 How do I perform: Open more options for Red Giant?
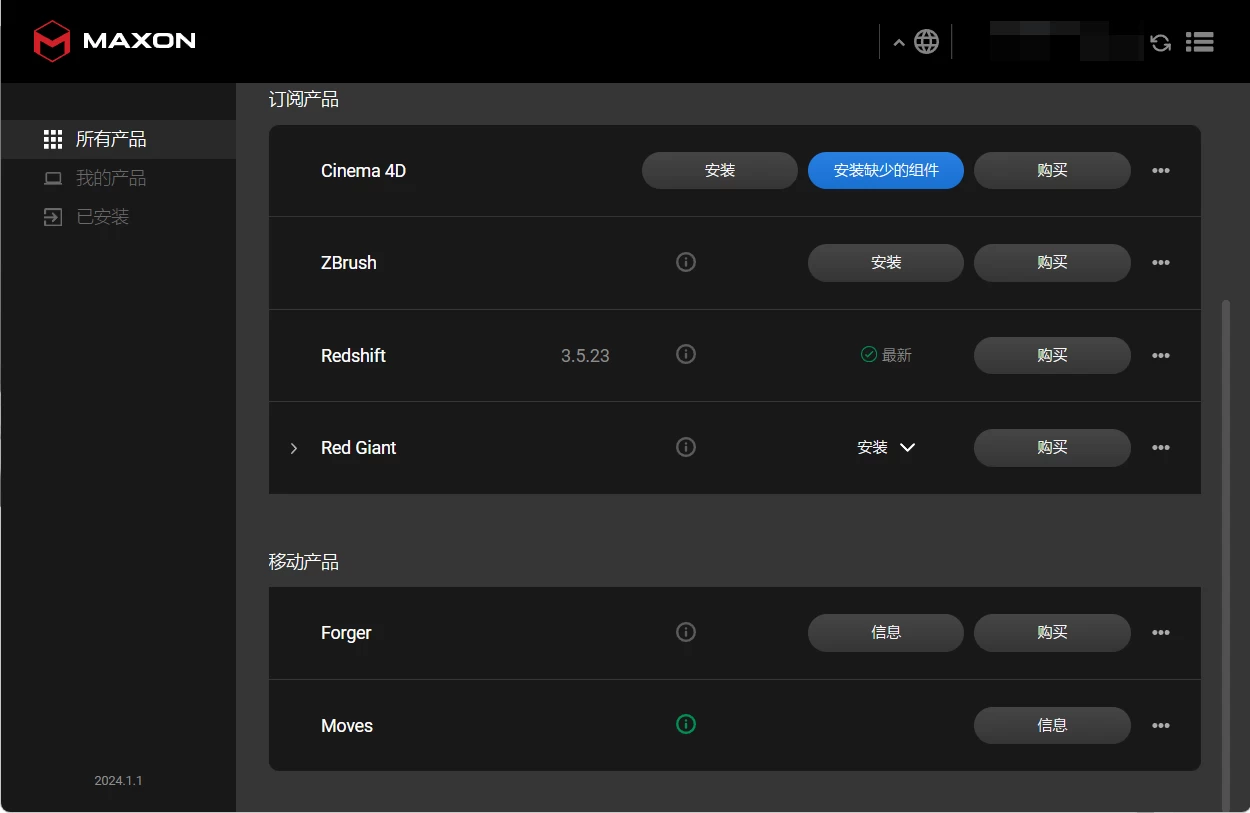click(1161, 448)
